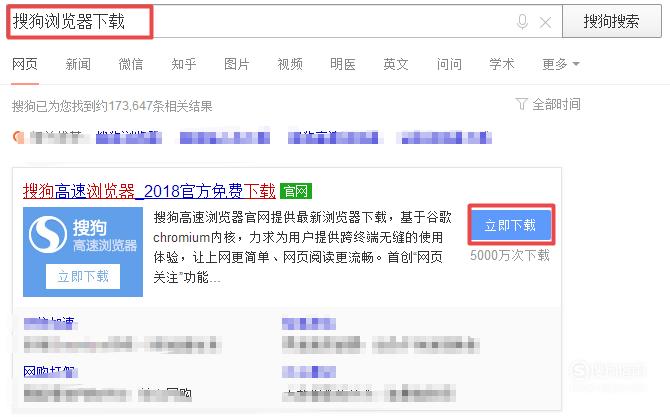
Task: Switch to the 视频 tab
Action: tap(290, 64)
